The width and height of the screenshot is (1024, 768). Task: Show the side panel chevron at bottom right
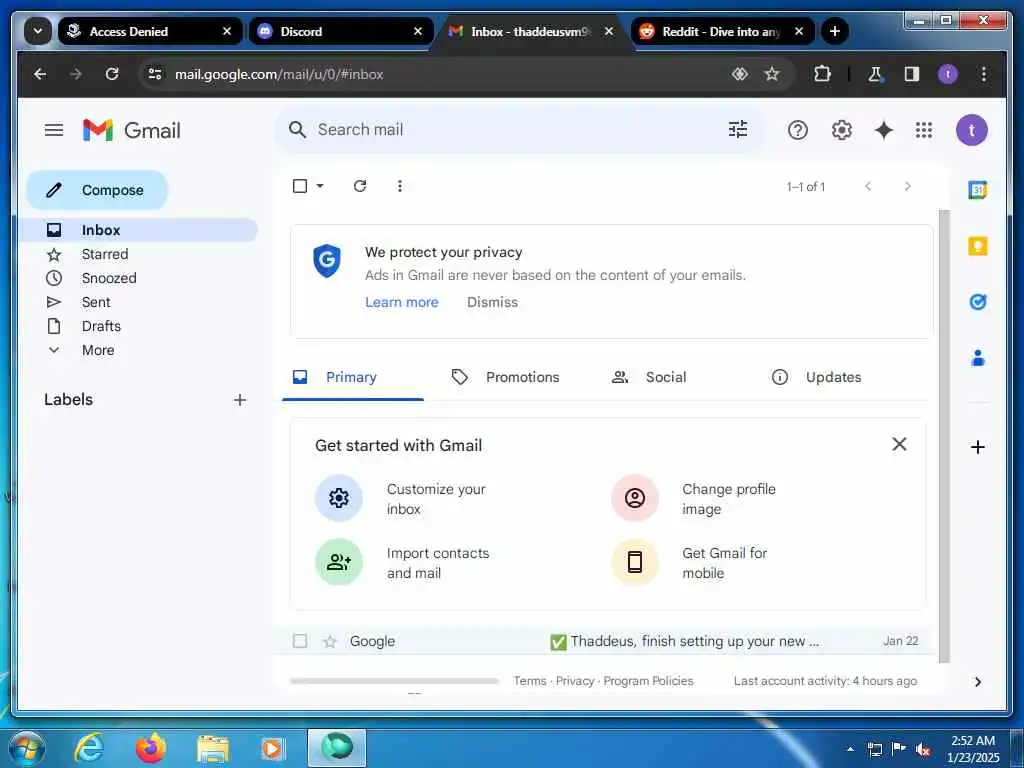click(978, 682)
